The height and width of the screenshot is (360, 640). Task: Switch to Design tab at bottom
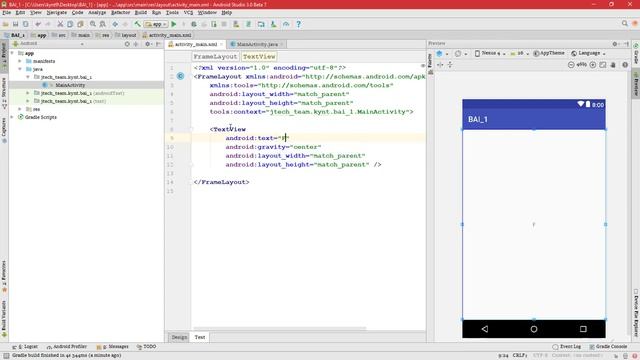click(179, 337)
